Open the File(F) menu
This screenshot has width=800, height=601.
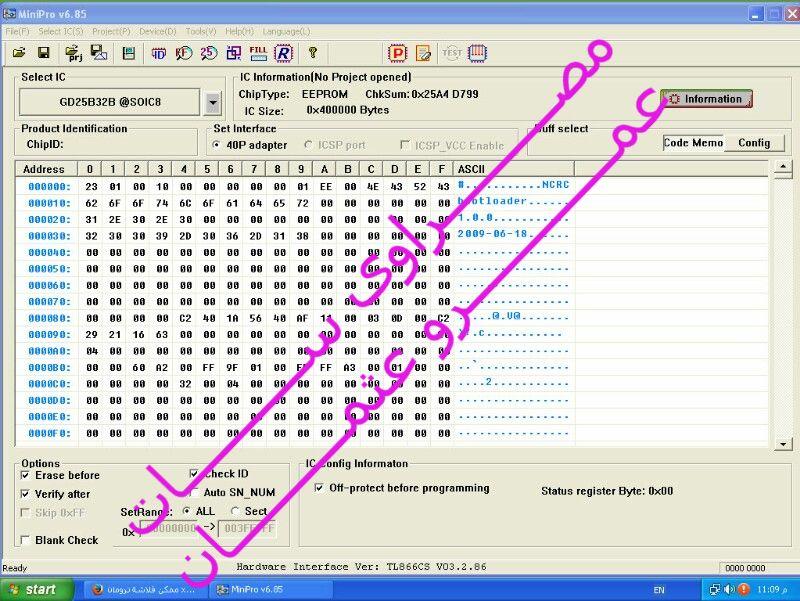point(17,32)
